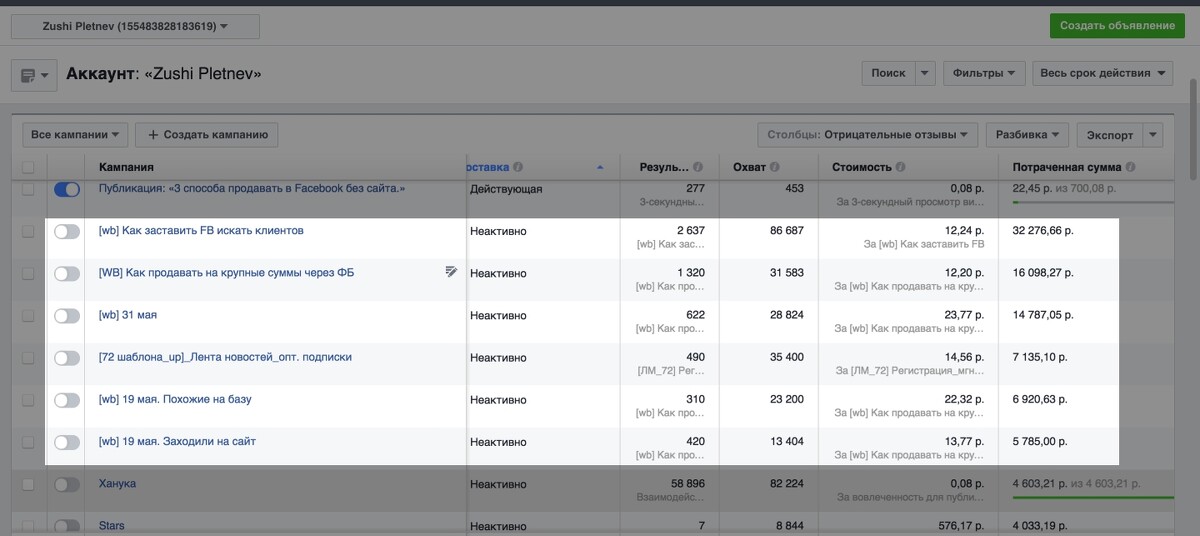Screen dimensions: 1200x536
Task: Toggle on the campaign Как заставить FB искать клиентов
Action: pos(67,231)
